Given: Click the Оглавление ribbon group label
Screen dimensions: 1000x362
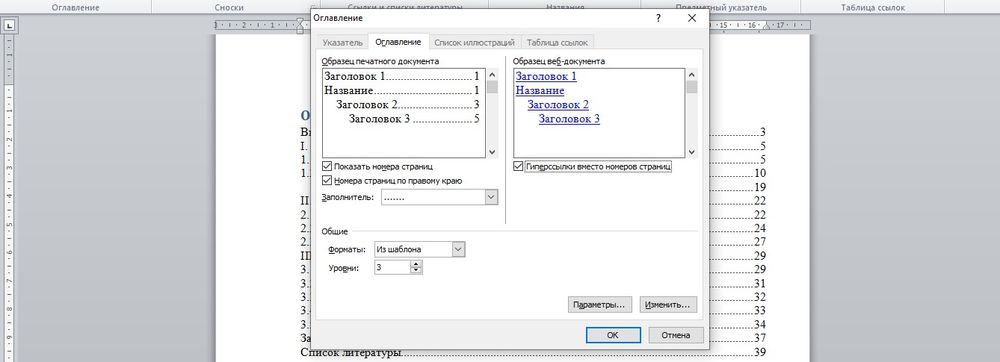Looking at the screenshot, I should (75, 8).
